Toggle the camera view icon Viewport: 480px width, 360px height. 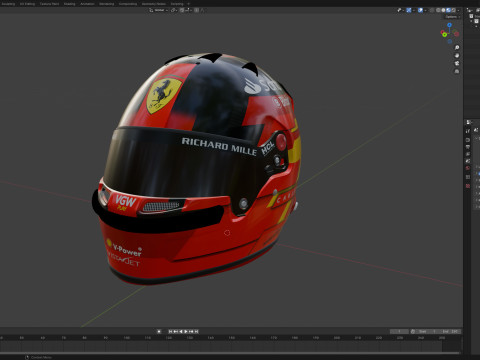pos(457,63)
